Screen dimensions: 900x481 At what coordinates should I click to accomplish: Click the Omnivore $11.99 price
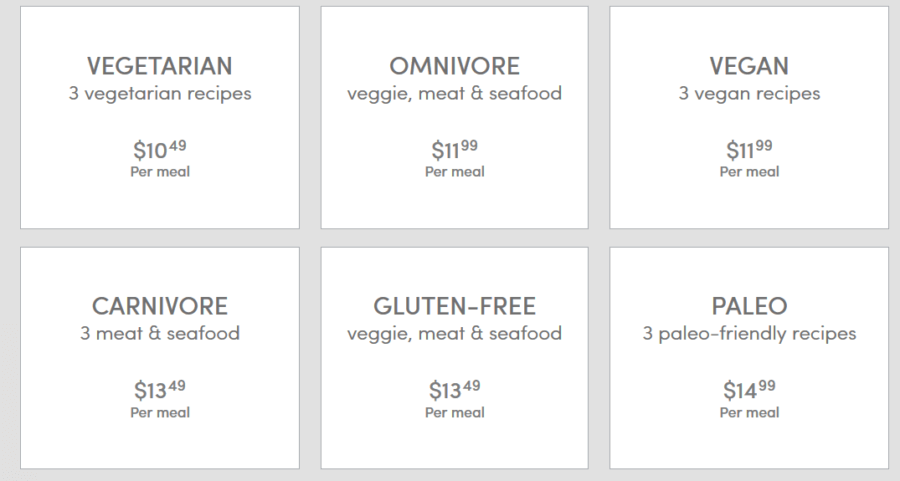[x=455, y=150]
